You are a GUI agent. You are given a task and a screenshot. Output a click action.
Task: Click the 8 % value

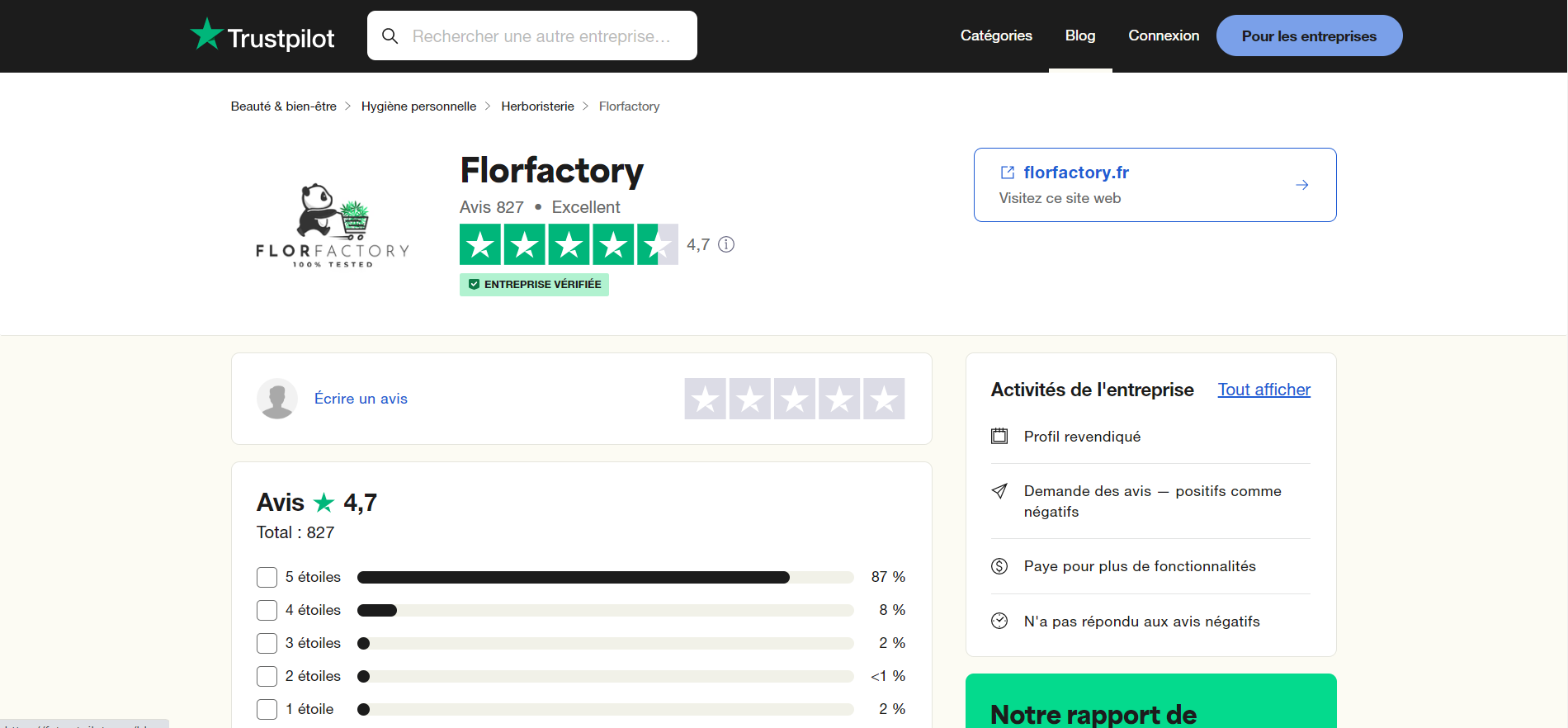point(892,610)
